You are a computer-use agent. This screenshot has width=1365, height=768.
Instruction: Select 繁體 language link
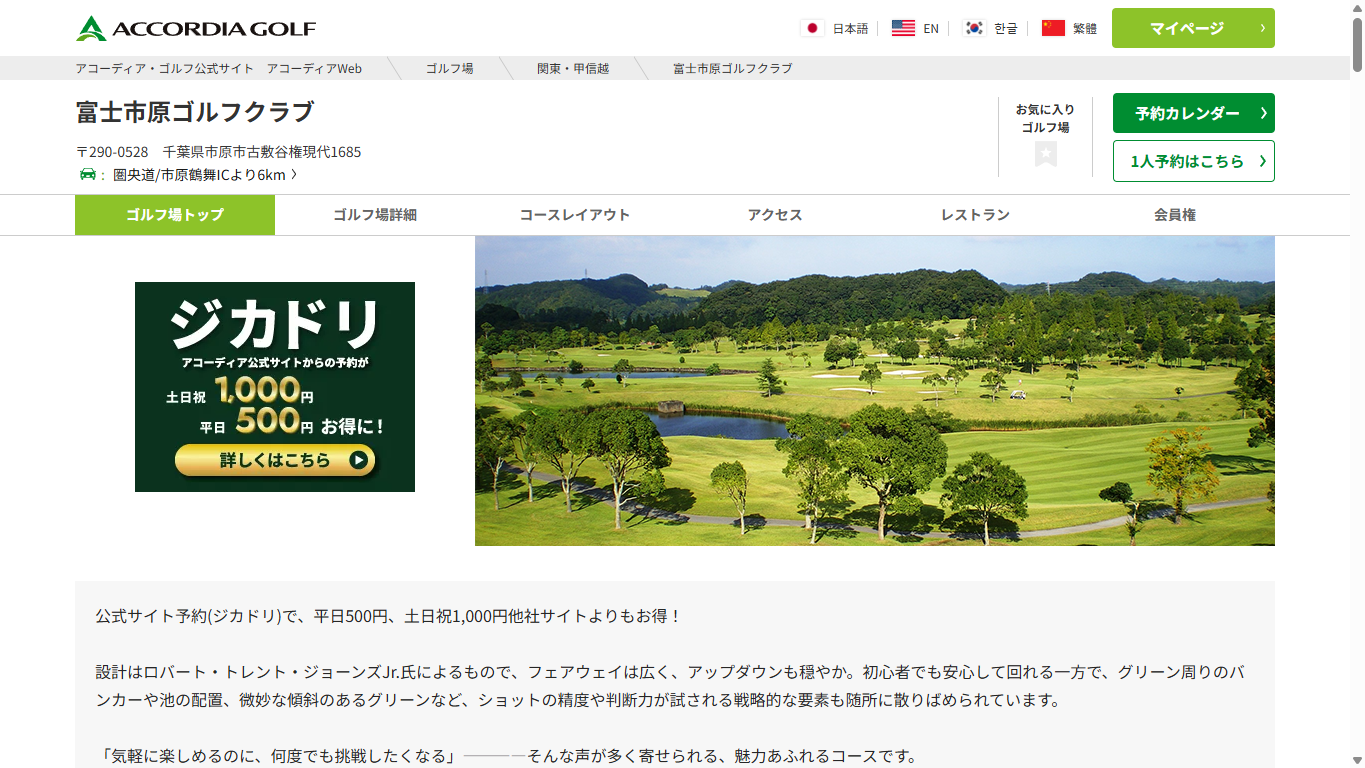(1085, 28)
